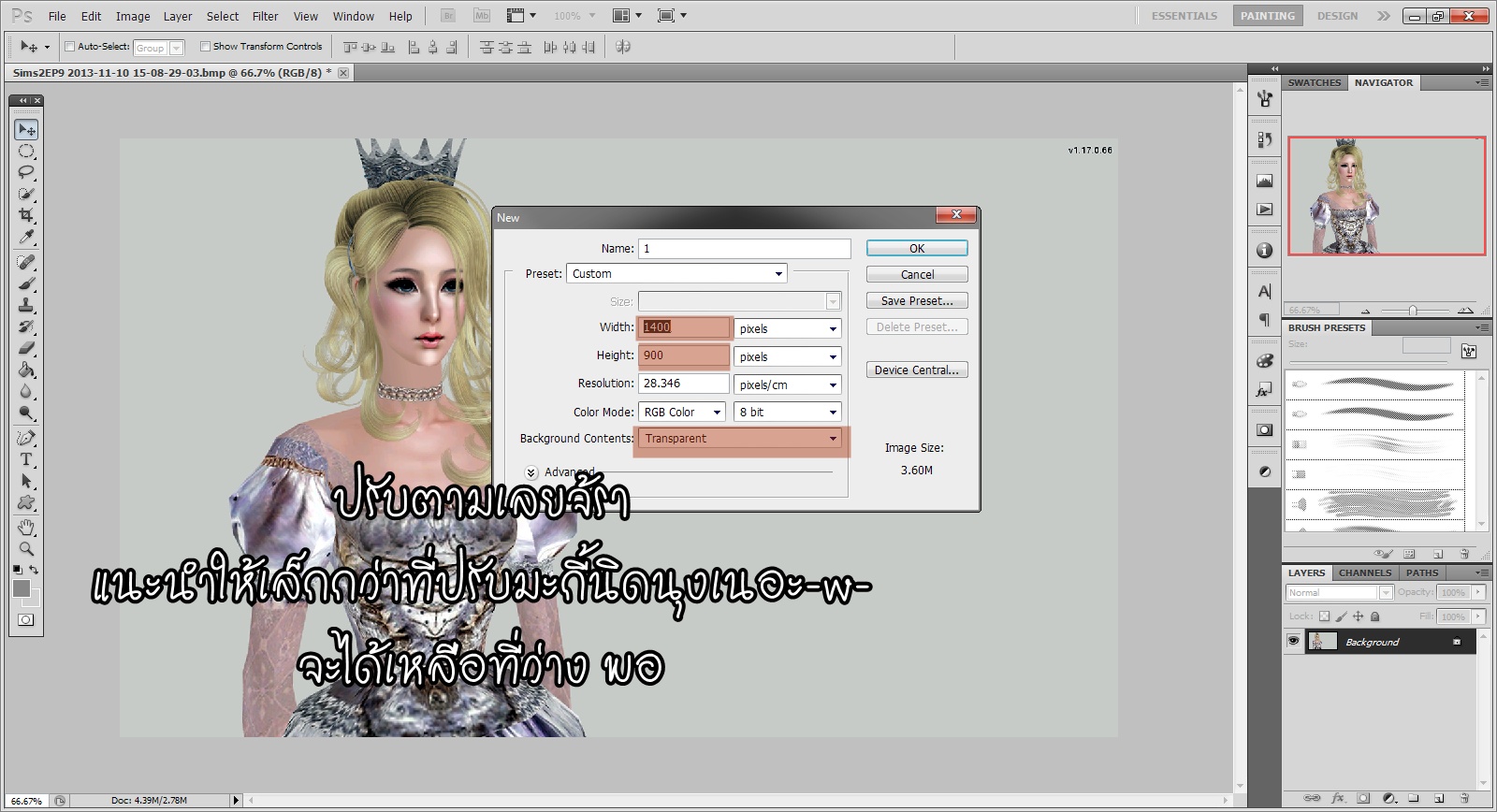Enable the Auto-Select checkbox

coord(69,46)
